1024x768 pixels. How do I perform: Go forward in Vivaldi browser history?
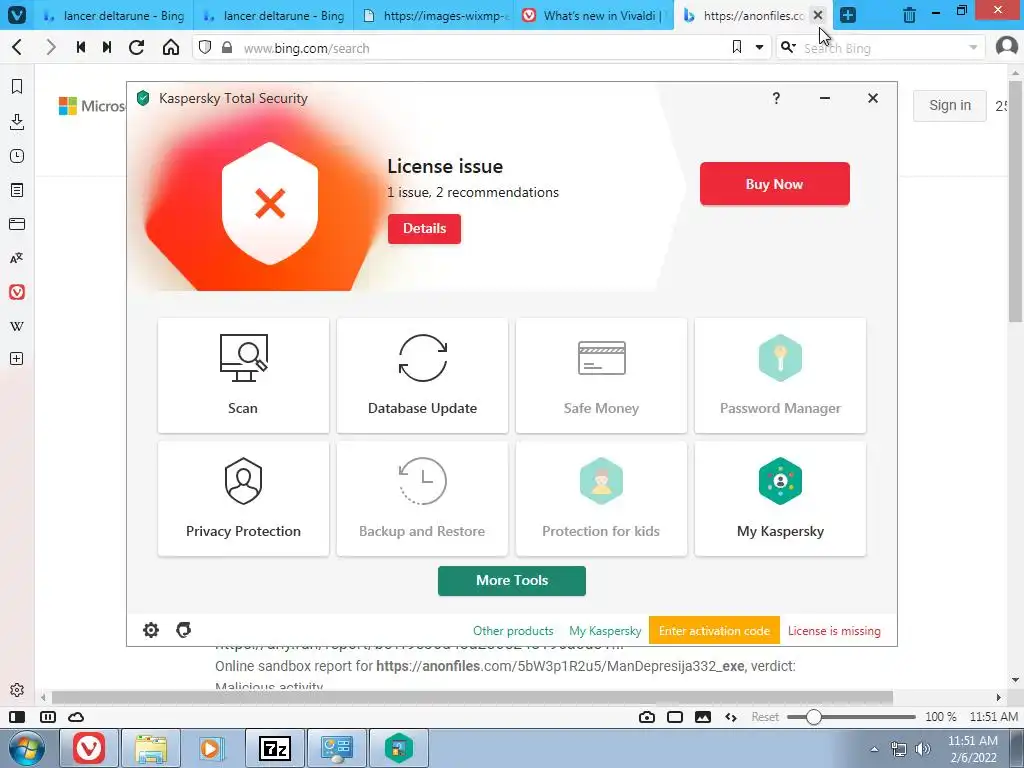[50, 47]
